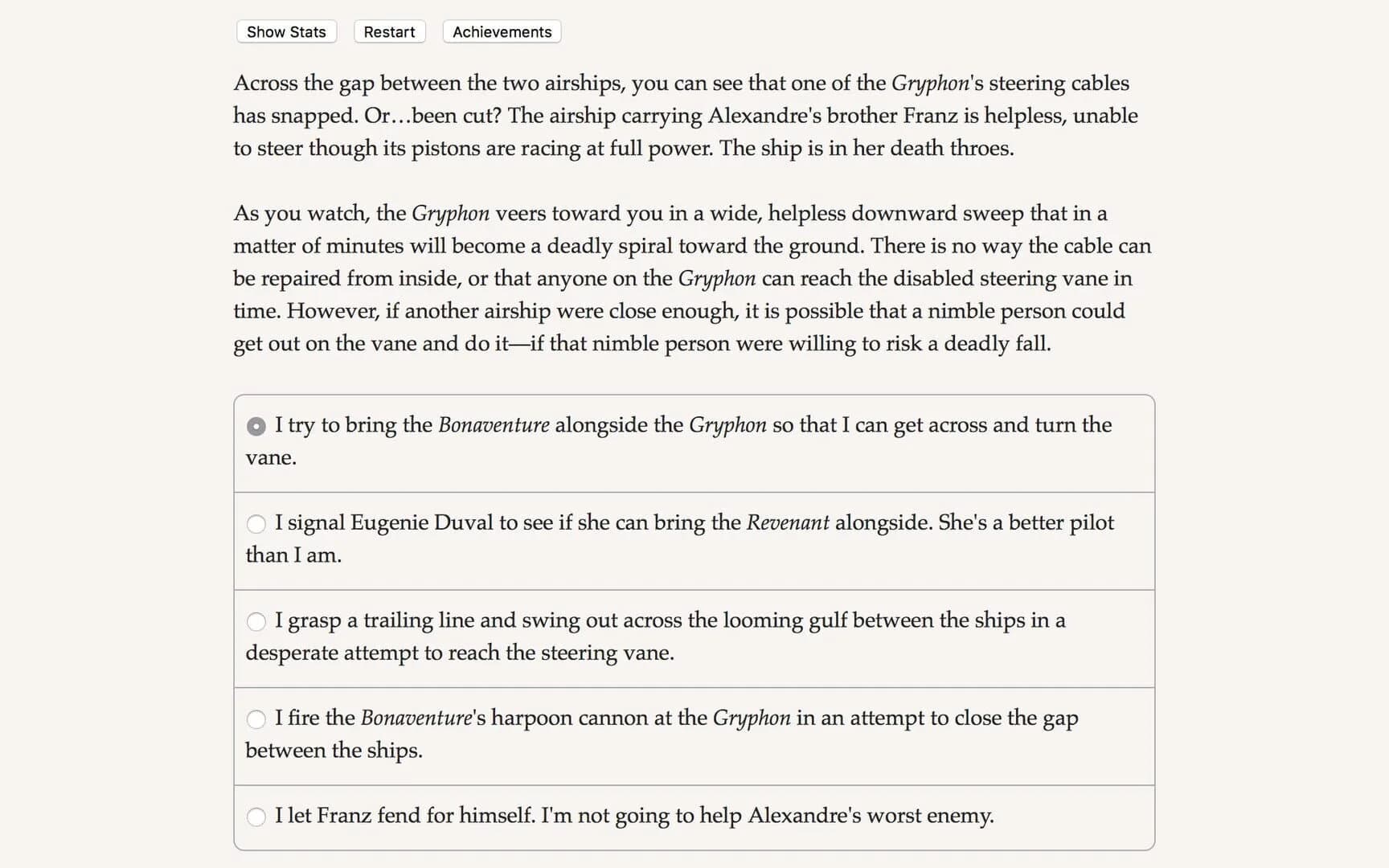The width and height of the screenshot is (1389, 868).
Task: Select the radio button to fire the harpoon cannon
Action: click(x=256, y=719)
